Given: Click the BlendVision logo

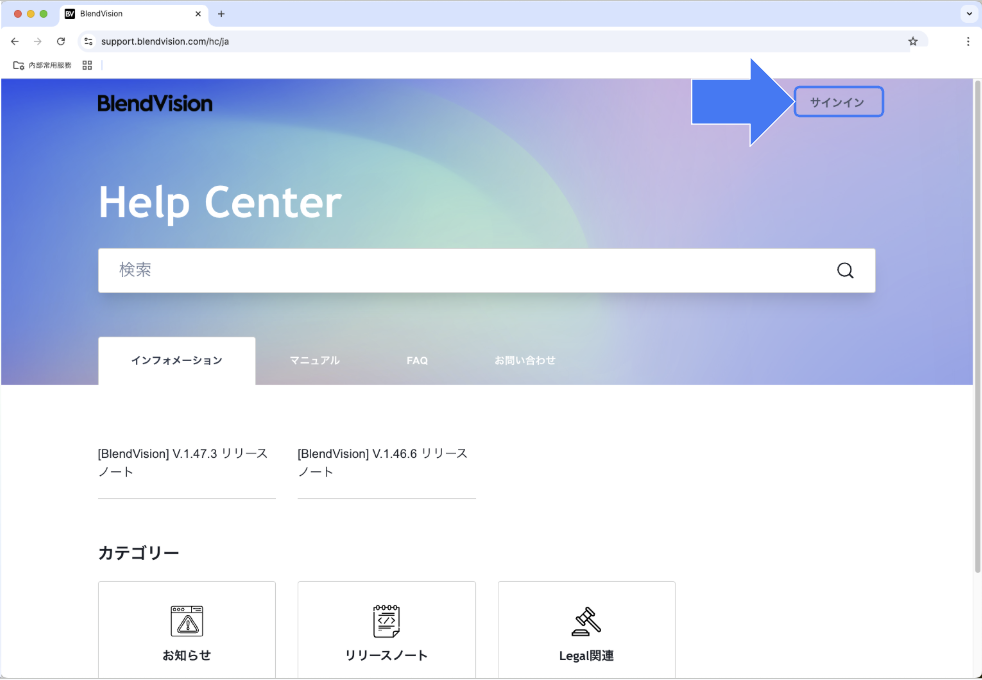Looking at the screenshot, I should [x=155, y=103].
